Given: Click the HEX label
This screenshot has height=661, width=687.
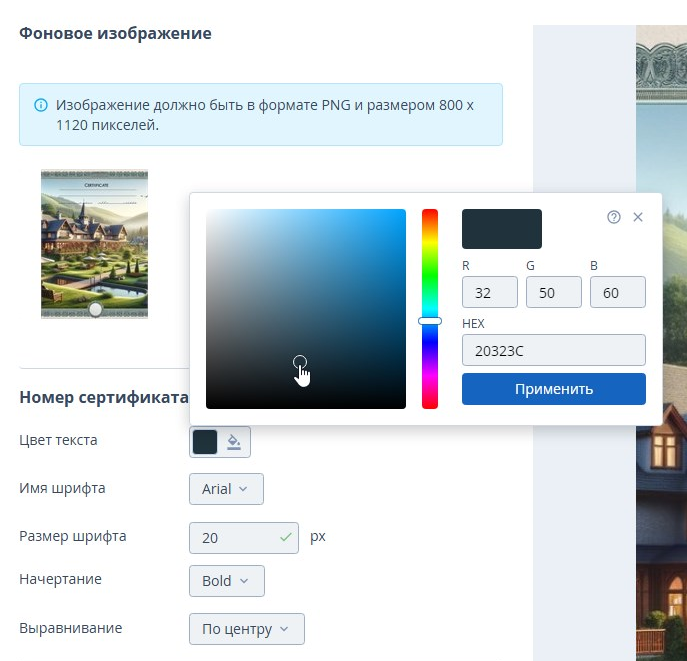Looking at the screenshot, I should (473, 323).
